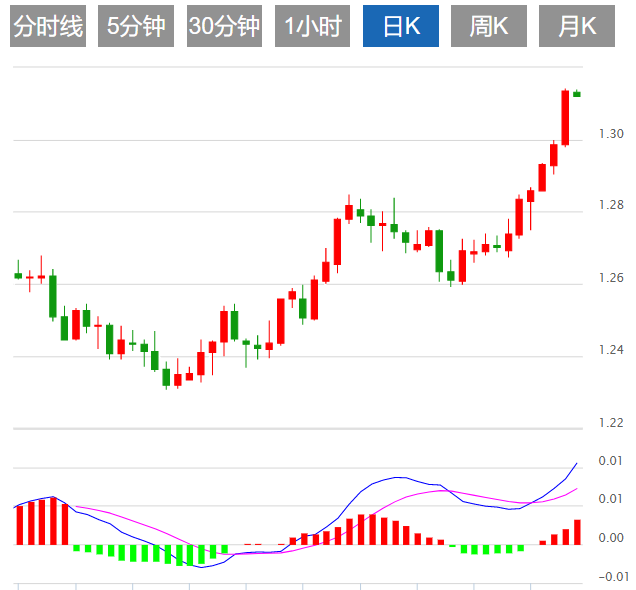The image size is (636, 590).
Task: Switch to the 周K weekly tab
Action: (x=489, y=26)
